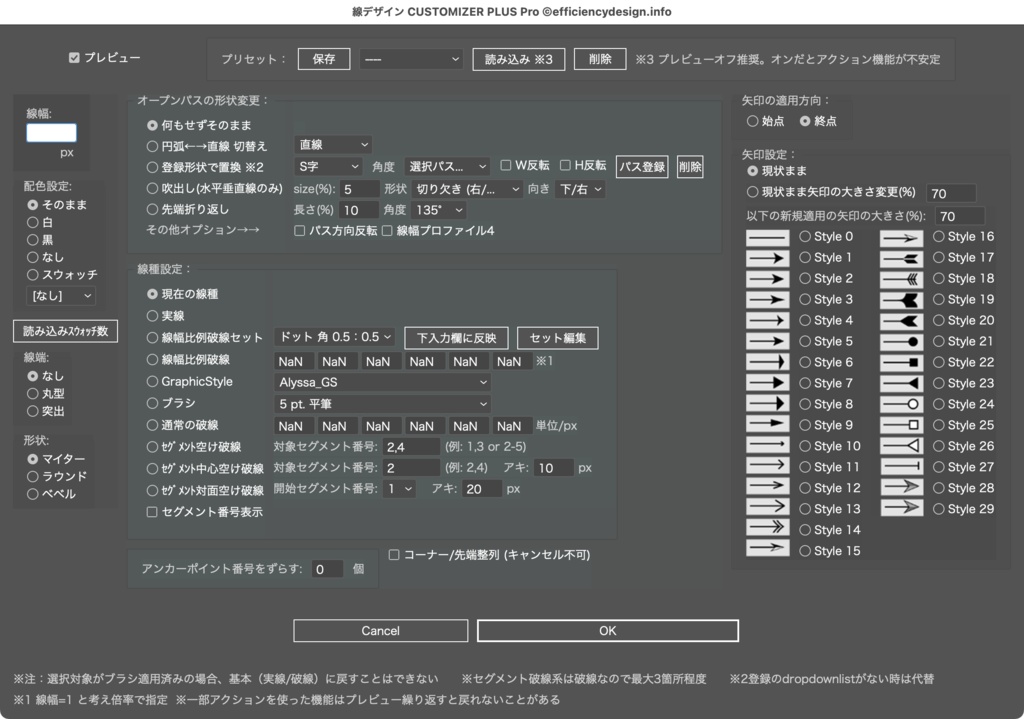
Task: Click the Style 24 open circle-ended arrow icon
Action: coord(901,403)
